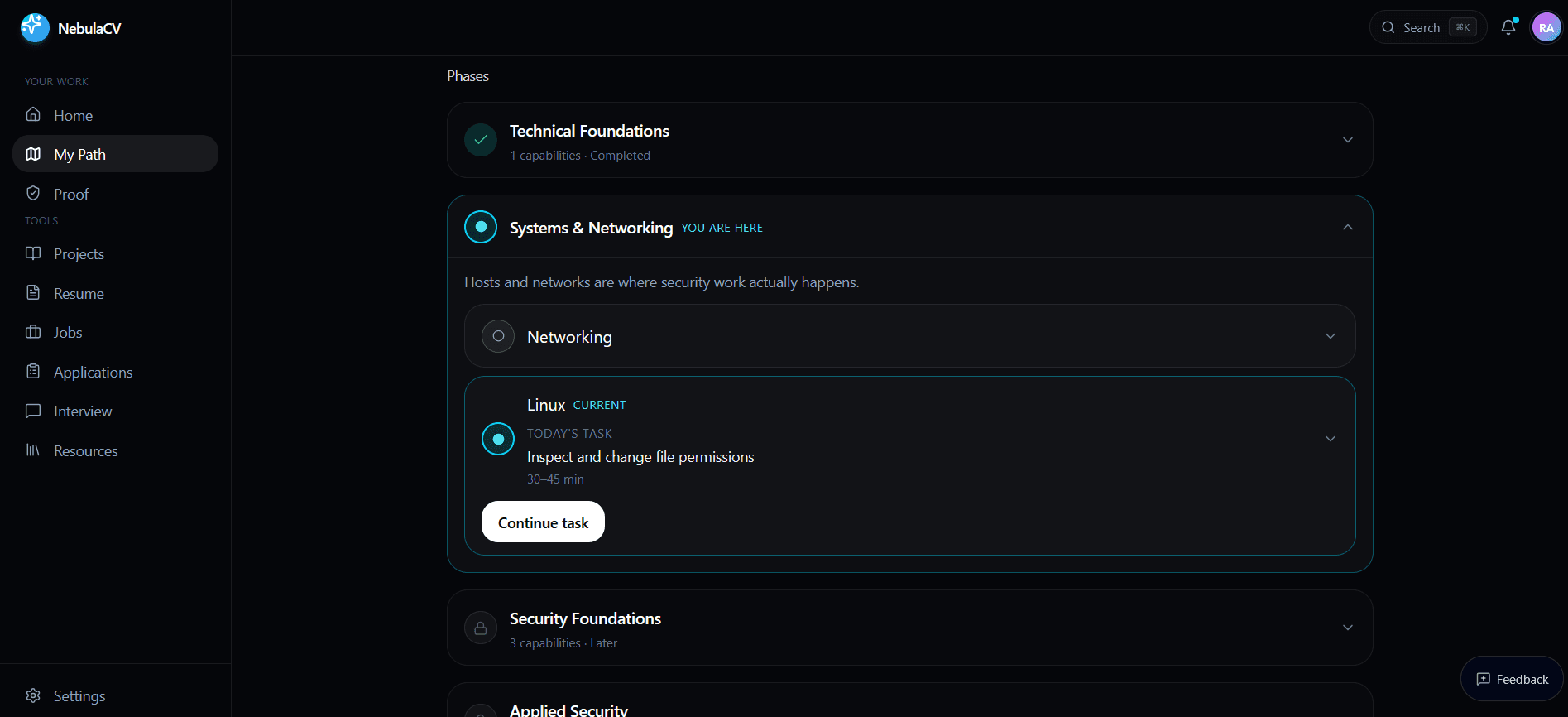This screenshot has height=717, width=1568.
Task: Open Settings label in sidebar
Action: pyautogui.click(x=79, y=695)
